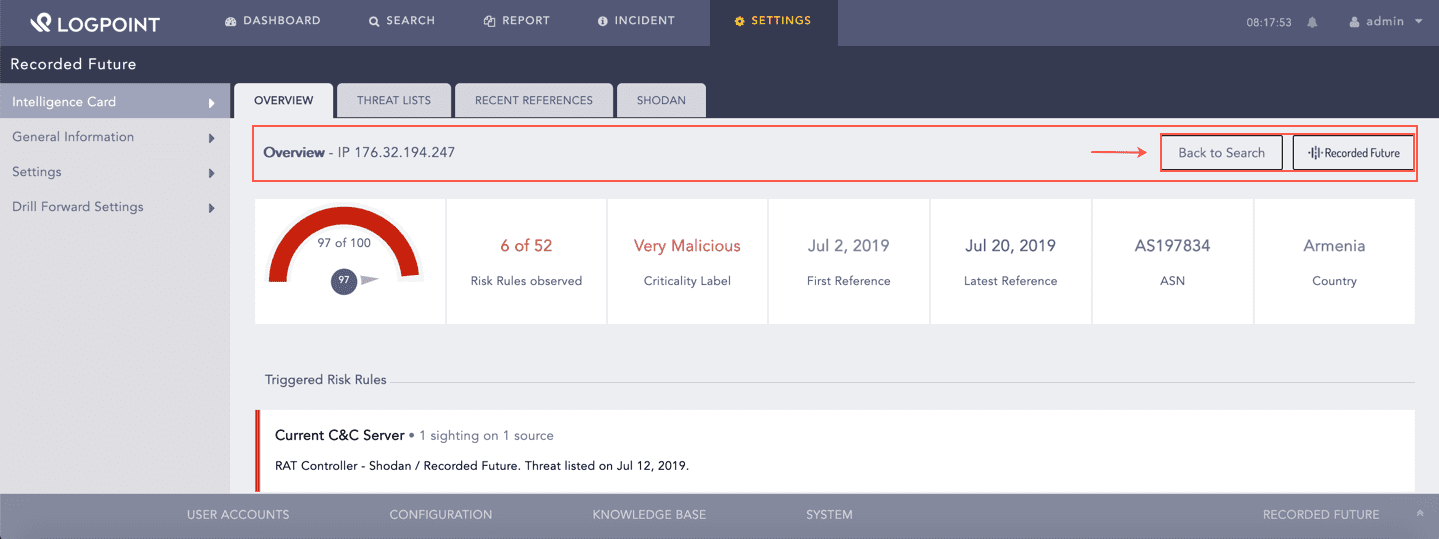Expand the sidebar Settings item arrow

211,173
